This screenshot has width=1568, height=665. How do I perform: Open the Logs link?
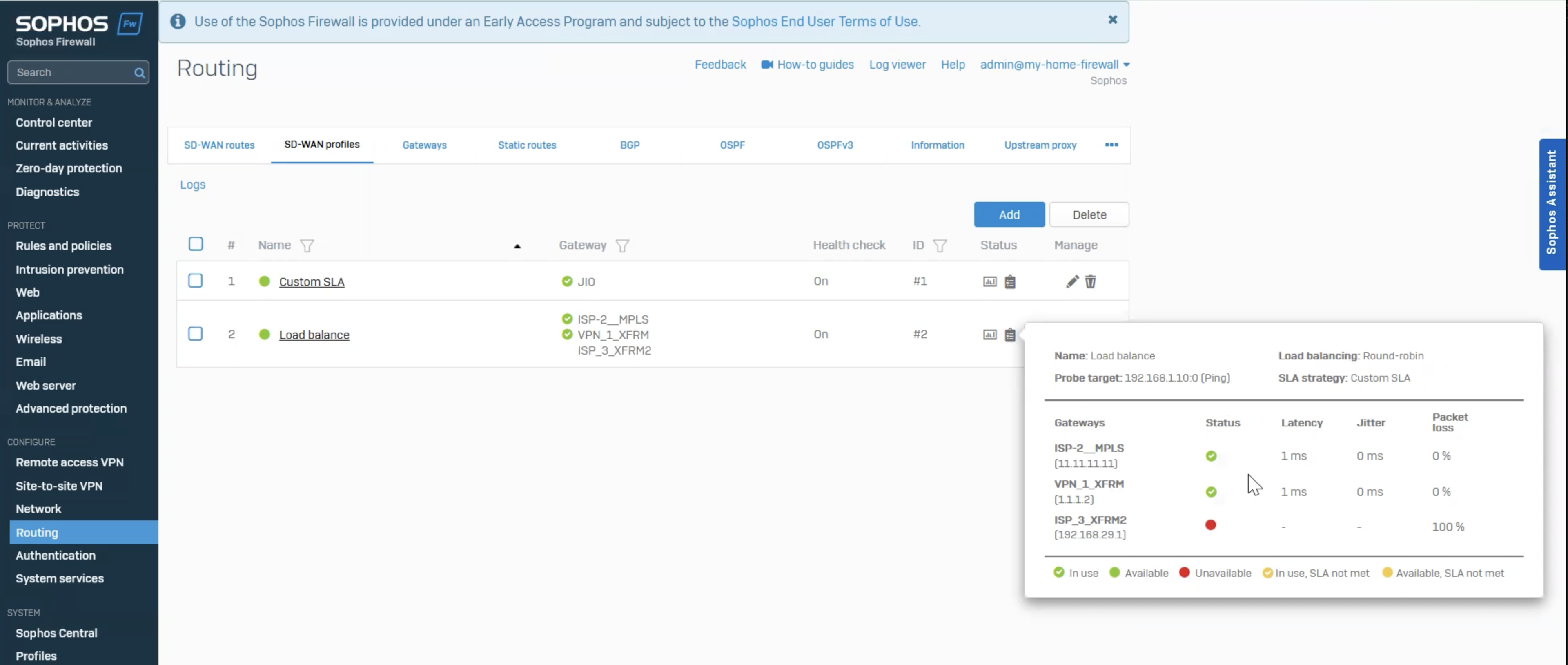tap(192, 185)
